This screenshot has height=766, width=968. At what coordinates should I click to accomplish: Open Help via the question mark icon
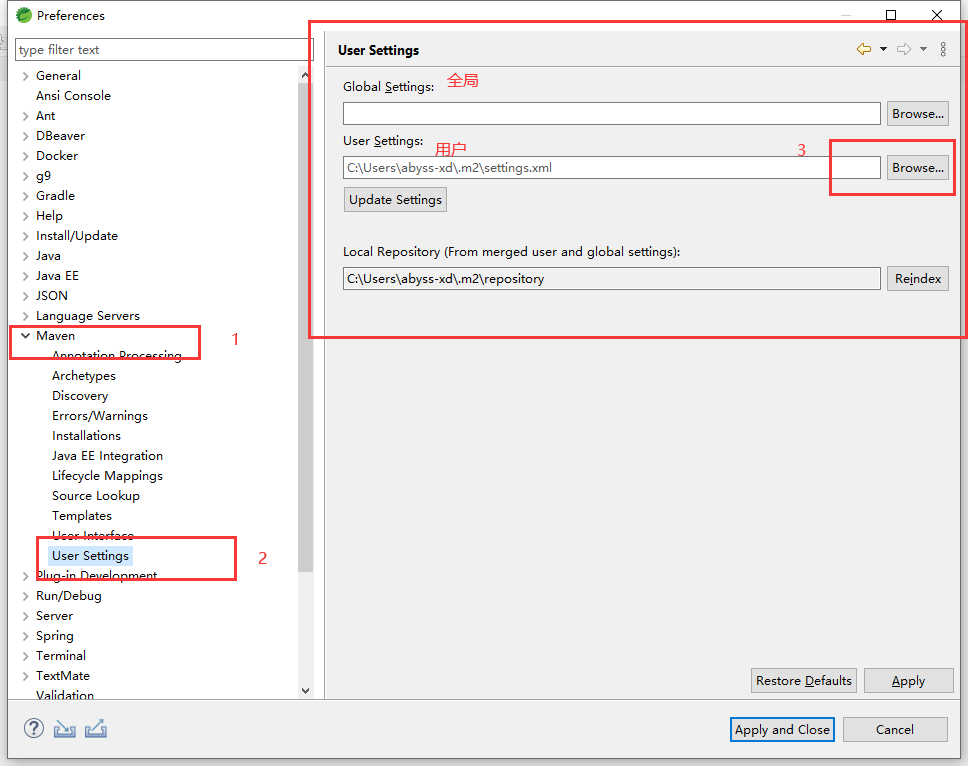(33, 728)
